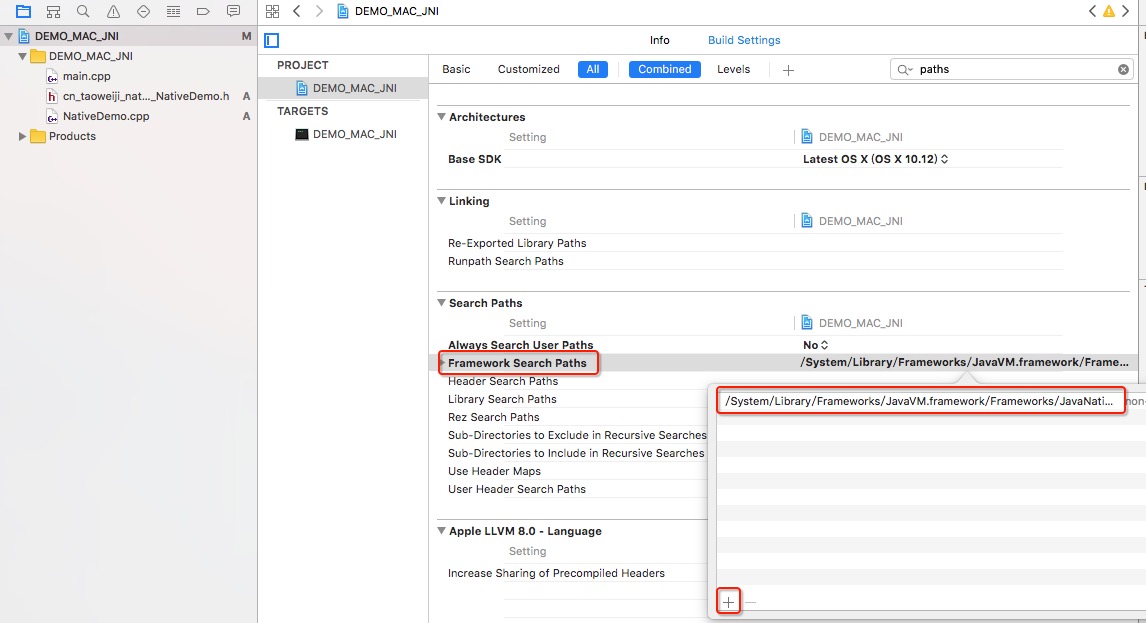Open Always Search User Paths No dropdown
Viewport: 1146px width, 623px height.
click(x=816, y=345)
